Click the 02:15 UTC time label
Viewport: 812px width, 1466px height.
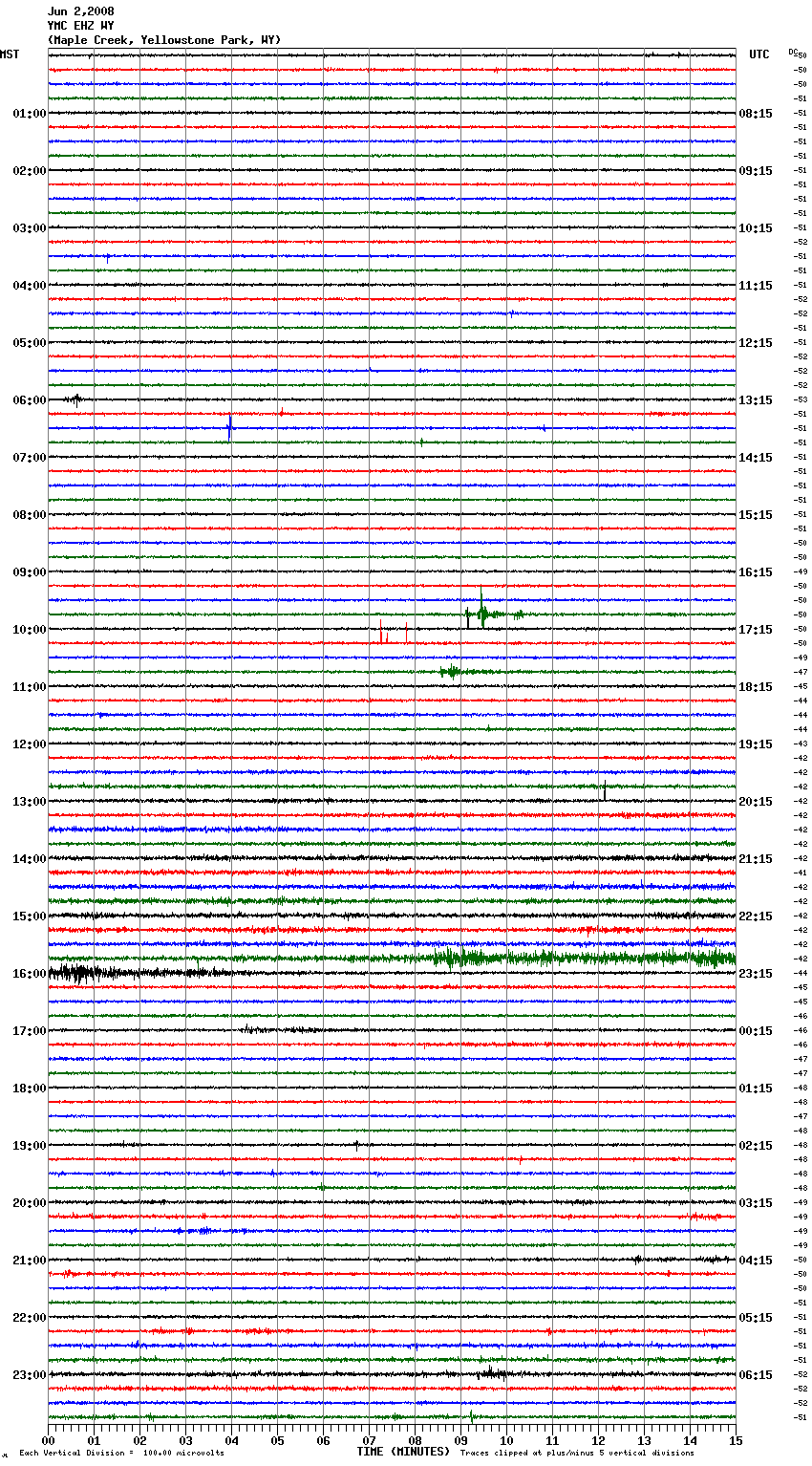756,1146
